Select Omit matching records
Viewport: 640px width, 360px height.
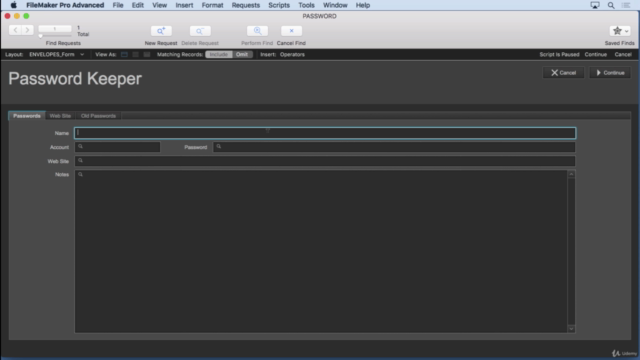point(242,55)
